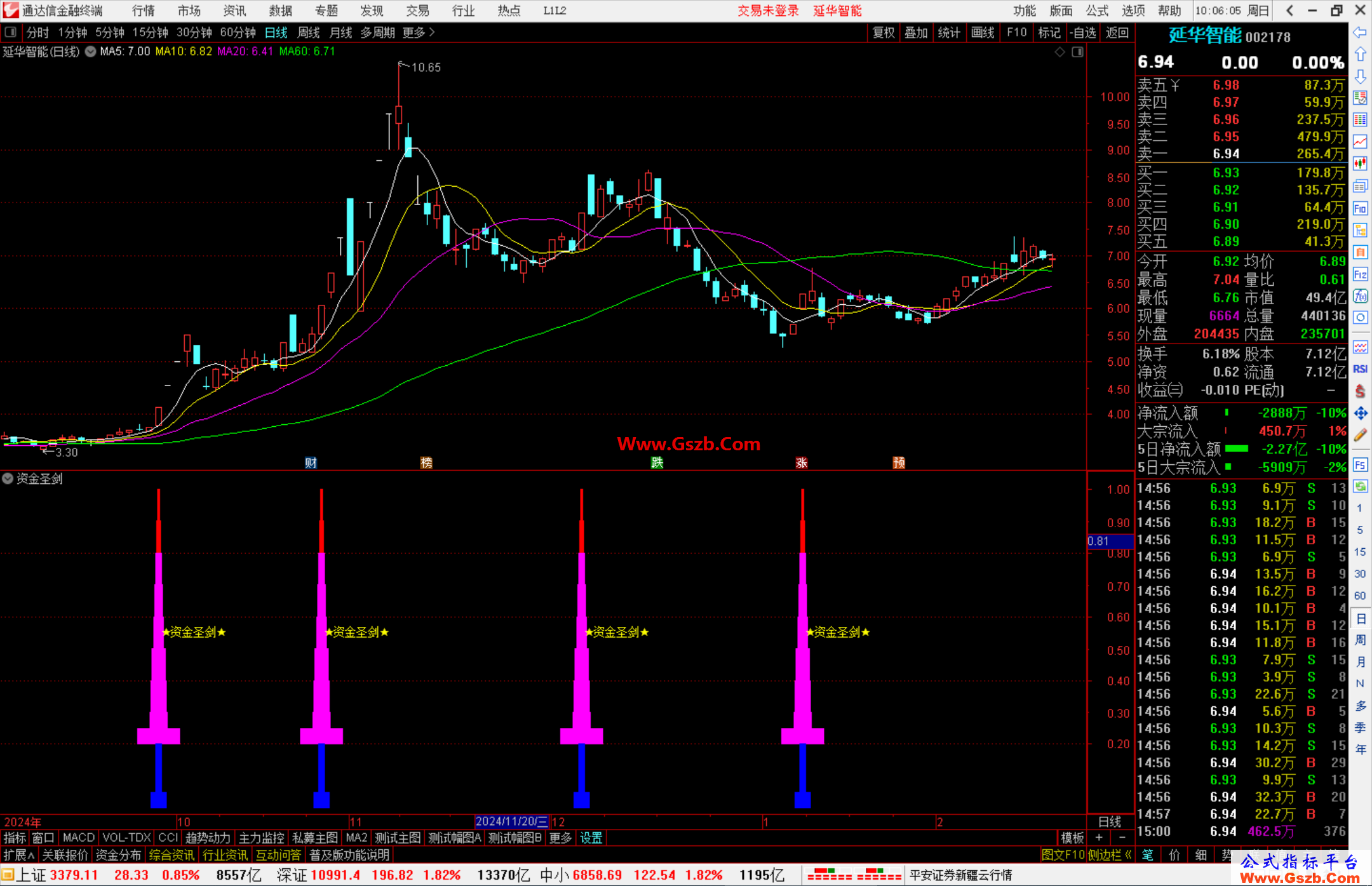Click the panel split icon above price axis
1372x886 pixels.
click(1077, 52)
